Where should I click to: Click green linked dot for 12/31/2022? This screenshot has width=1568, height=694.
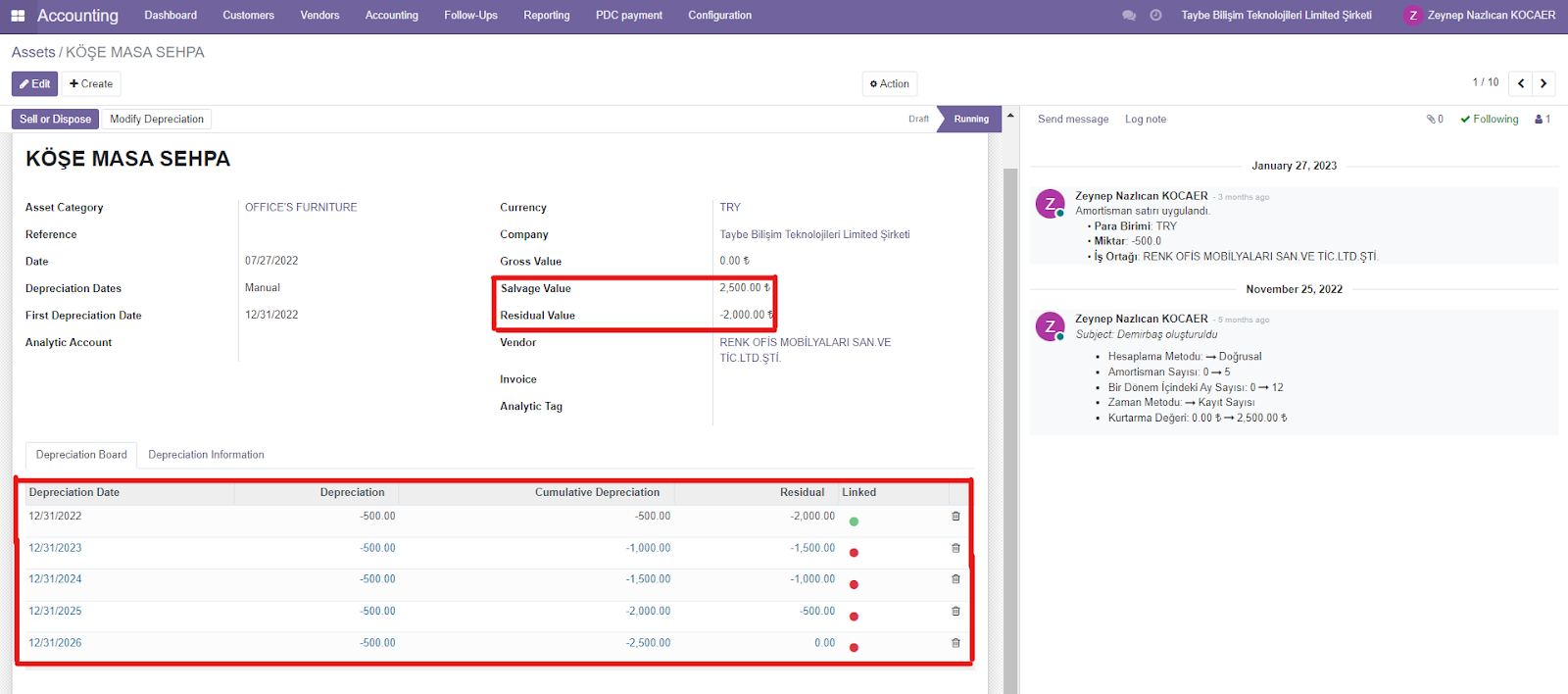point(854,521)
